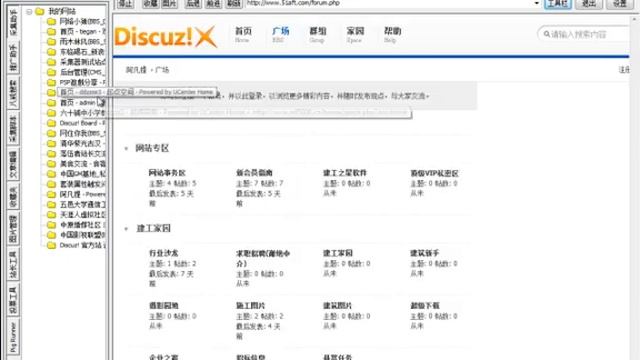Image resolution: width=640 pixels, height=360 pixels.
Task: Switch to the Pig Runner side tab
Action: [x=13, y=338]
